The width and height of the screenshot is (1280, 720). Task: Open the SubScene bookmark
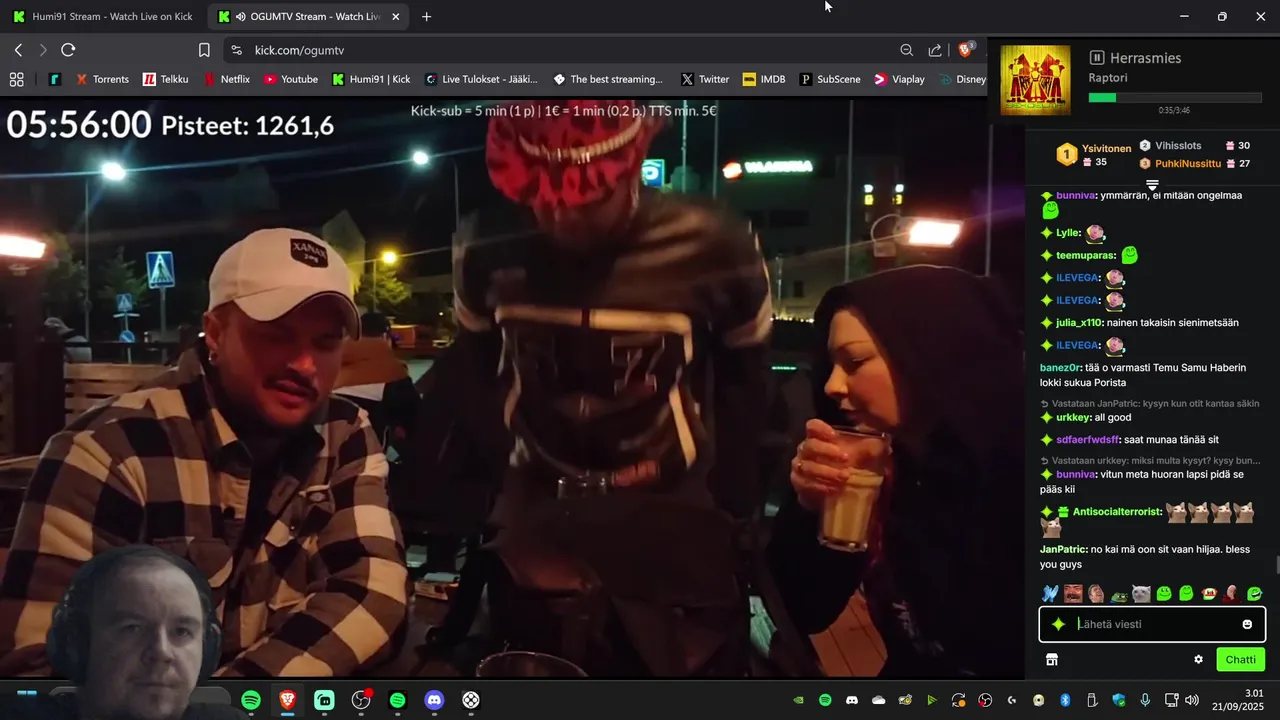[x=830, y=79]
